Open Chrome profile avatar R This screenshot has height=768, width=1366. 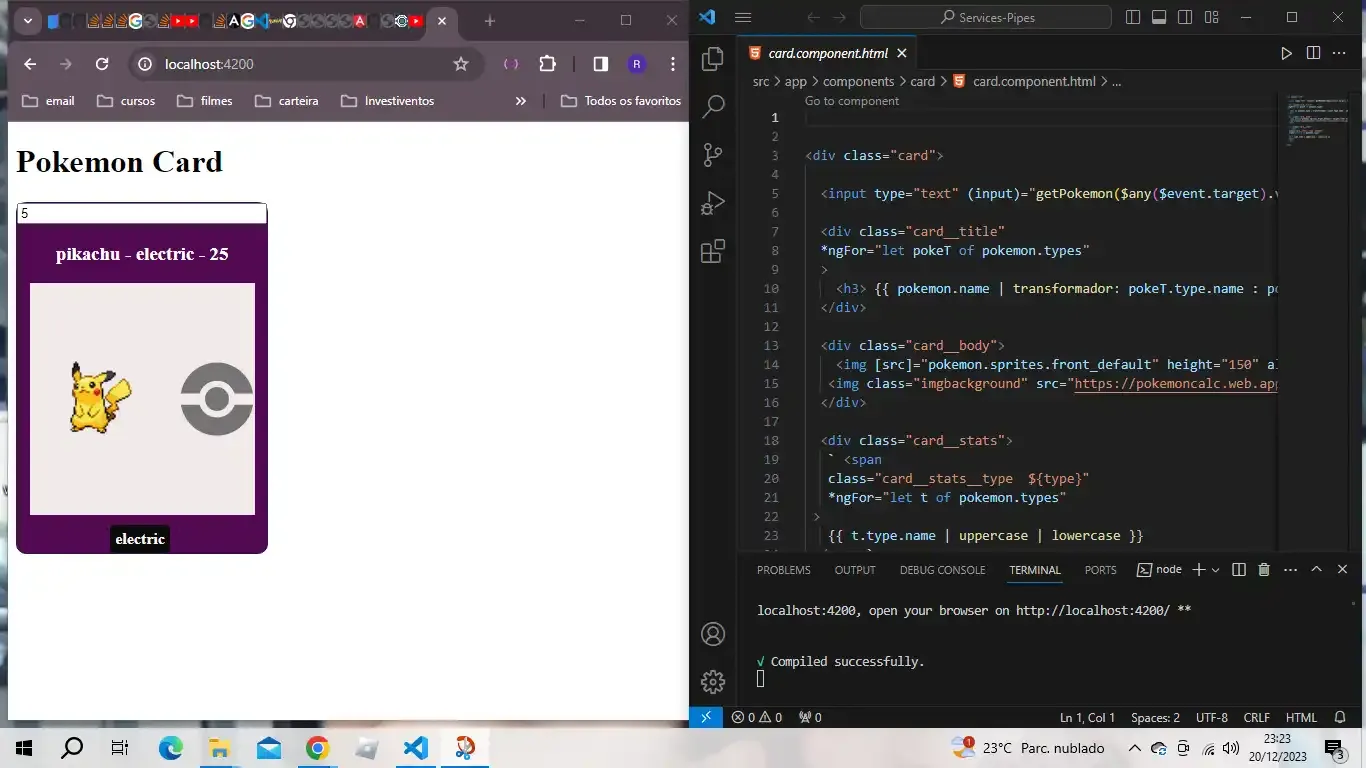click(637, 64)
